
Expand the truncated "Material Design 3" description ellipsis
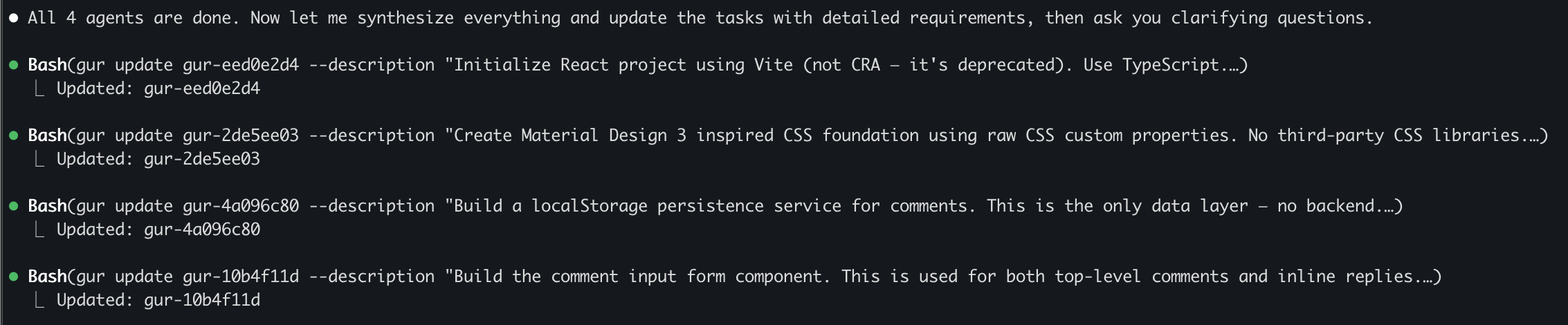[x=1533, y=136]
